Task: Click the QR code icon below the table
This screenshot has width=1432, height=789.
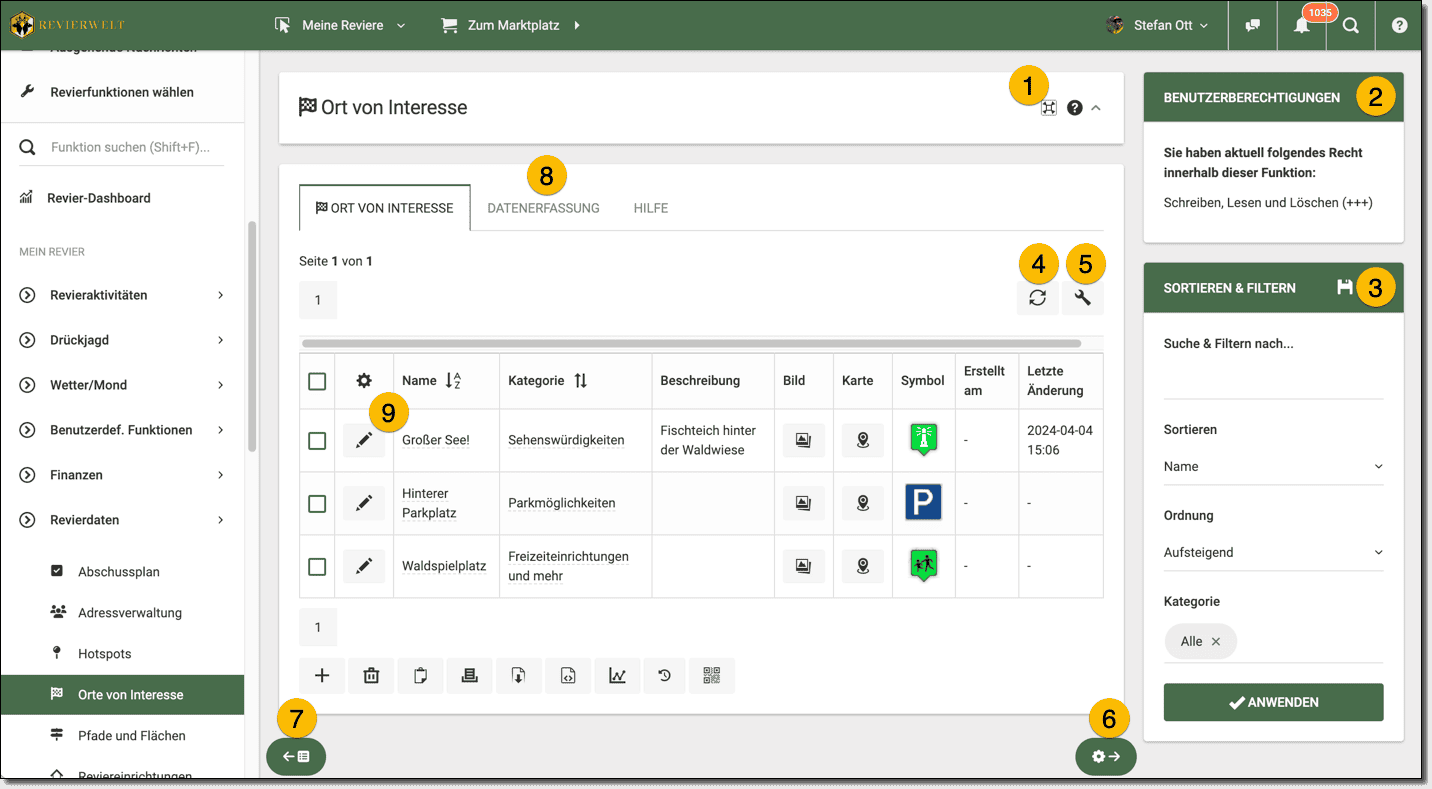Action: pos(711,676)
